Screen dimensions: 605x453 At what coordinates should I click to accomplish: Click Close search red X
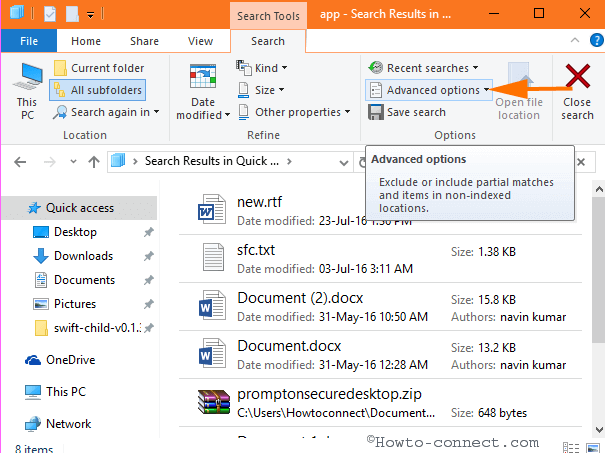click(577, 76)
